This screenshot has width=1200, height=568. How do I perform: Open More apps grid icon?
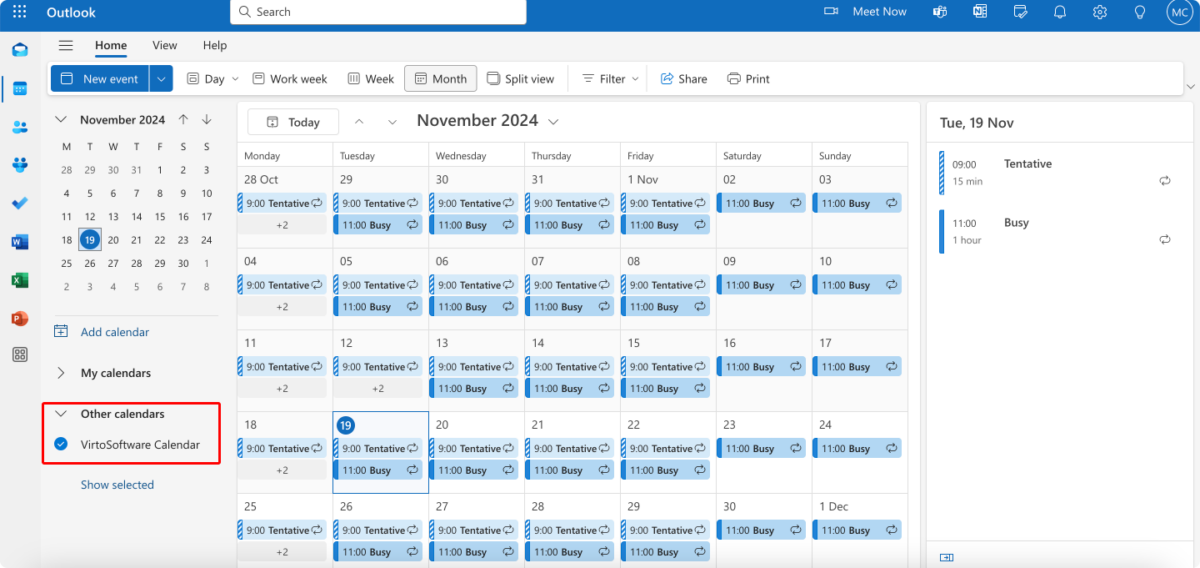[x=20, y=354]
